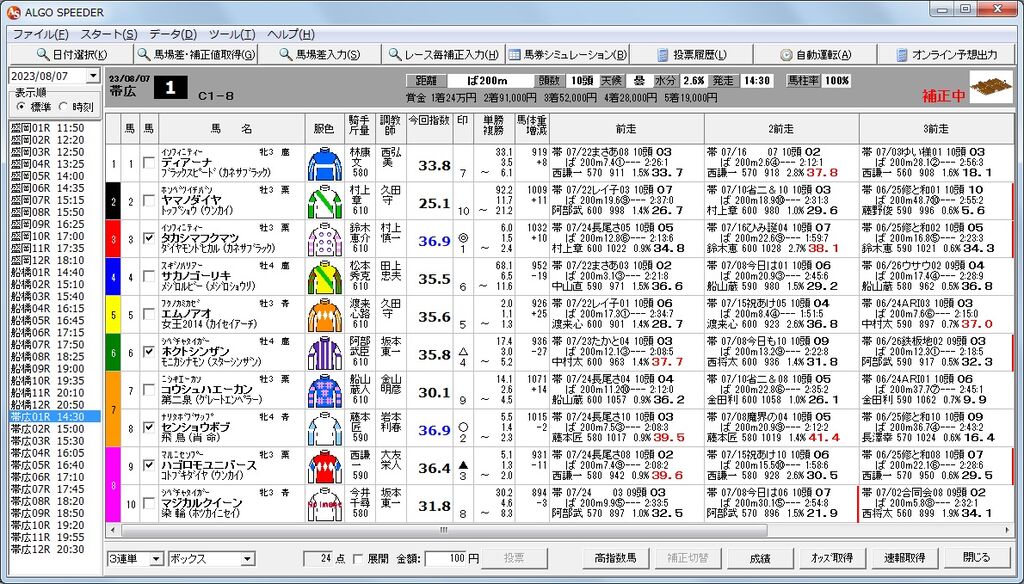Open the date dropdown showing 2023/08/07
1024x584 pixels.
pyautogui.click(x=93, y=76)
